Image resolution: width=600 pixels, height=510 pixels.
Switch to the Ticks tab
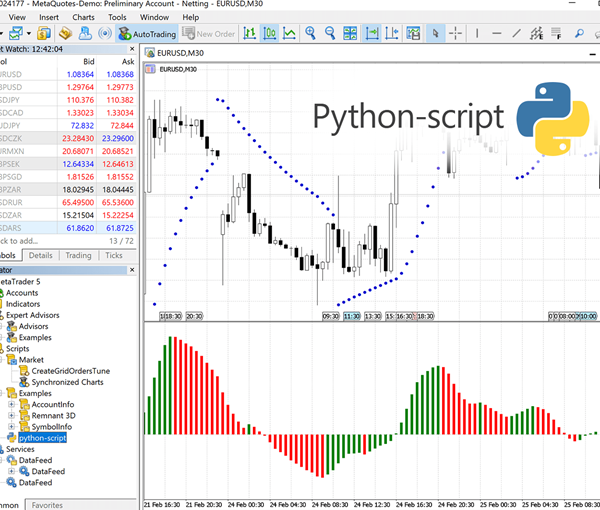pyautogui.click(x=114, y=255)
